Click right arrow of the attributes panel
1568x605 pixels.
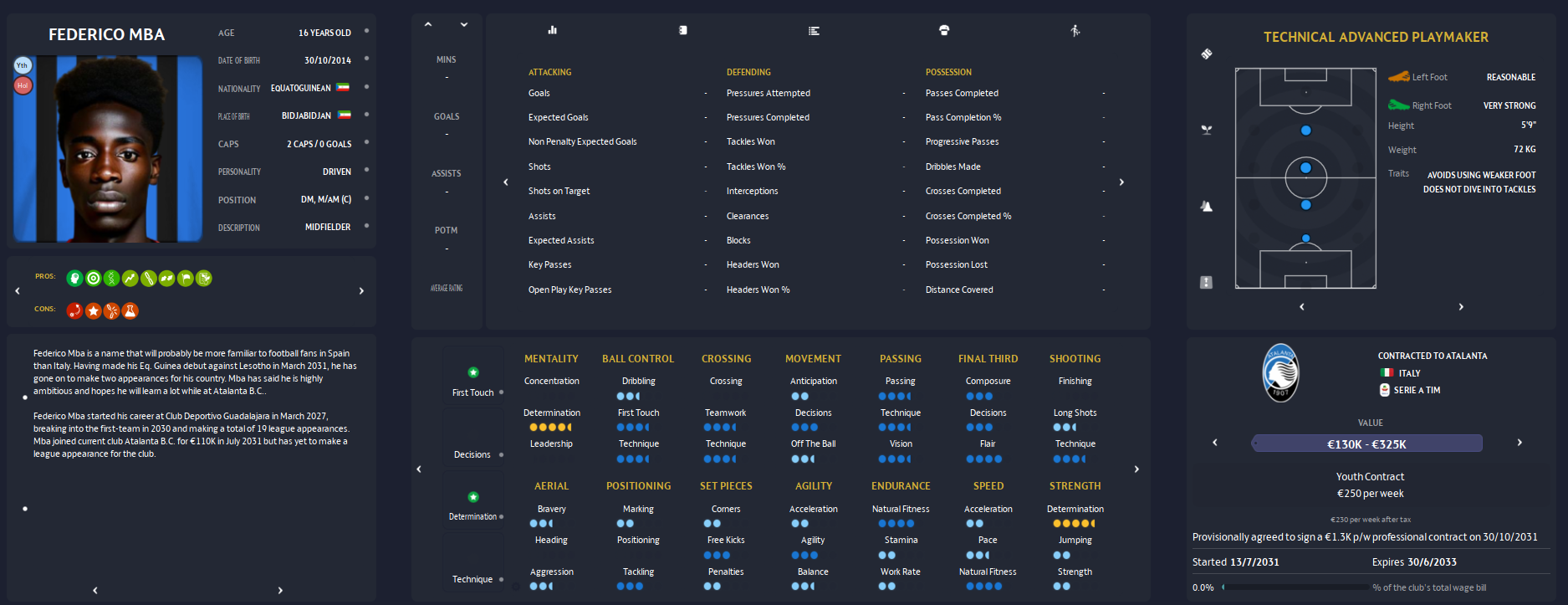[1136, 469]
